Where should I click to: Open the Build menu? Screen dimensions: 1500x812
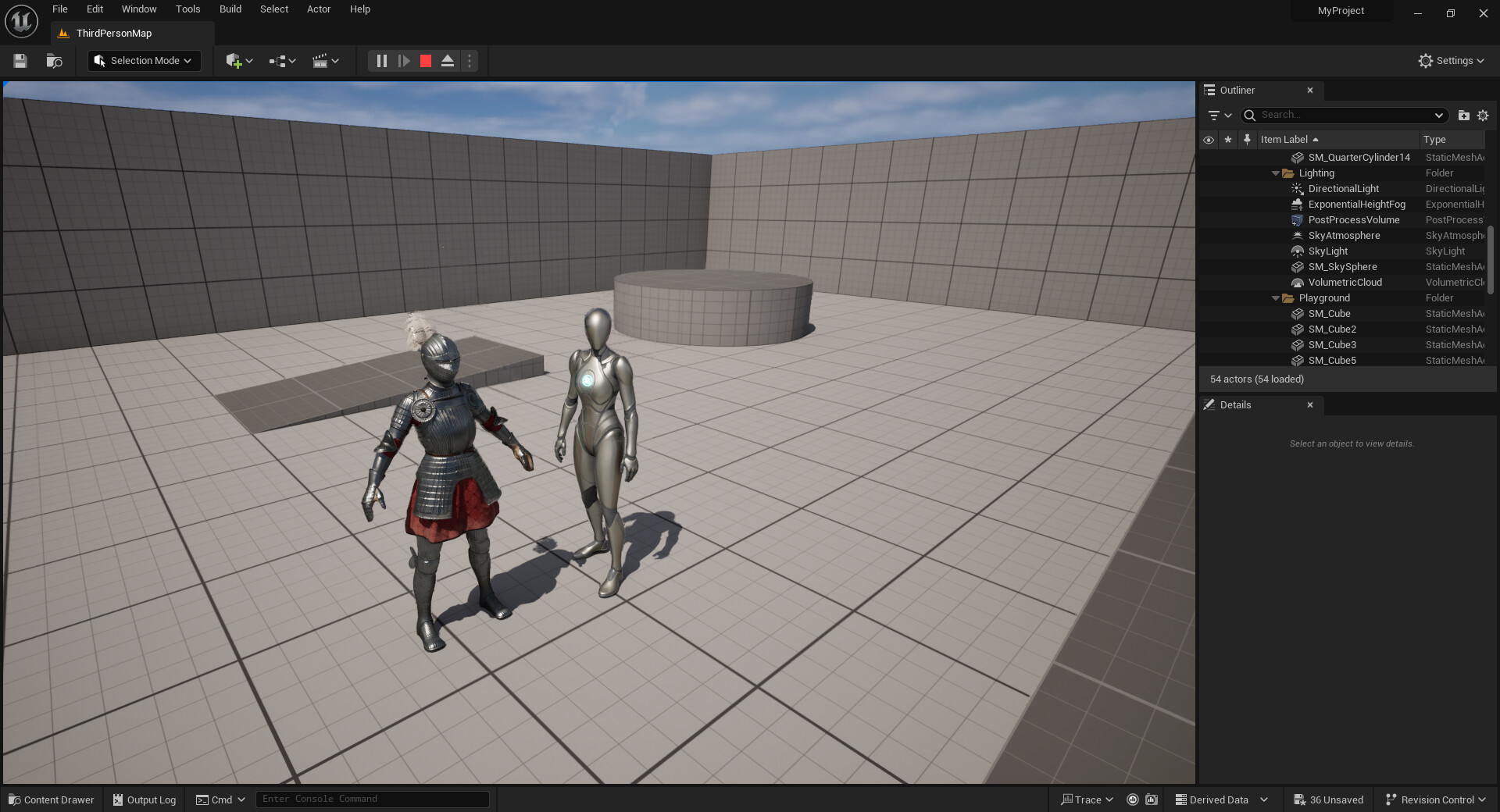click(230, 9)
